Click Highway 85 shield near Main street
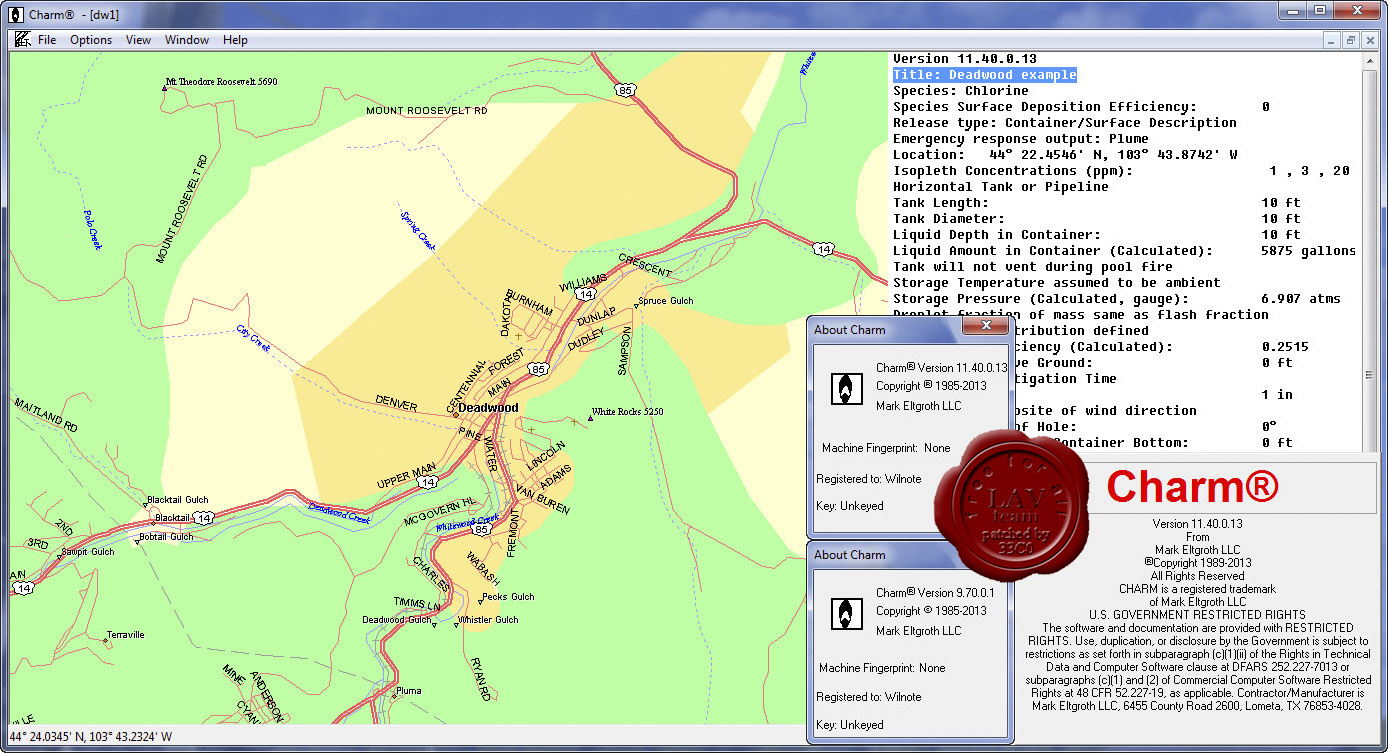The height and width of the screenshot is (753, 1388). pyautogui.click(x=540, y=370)
